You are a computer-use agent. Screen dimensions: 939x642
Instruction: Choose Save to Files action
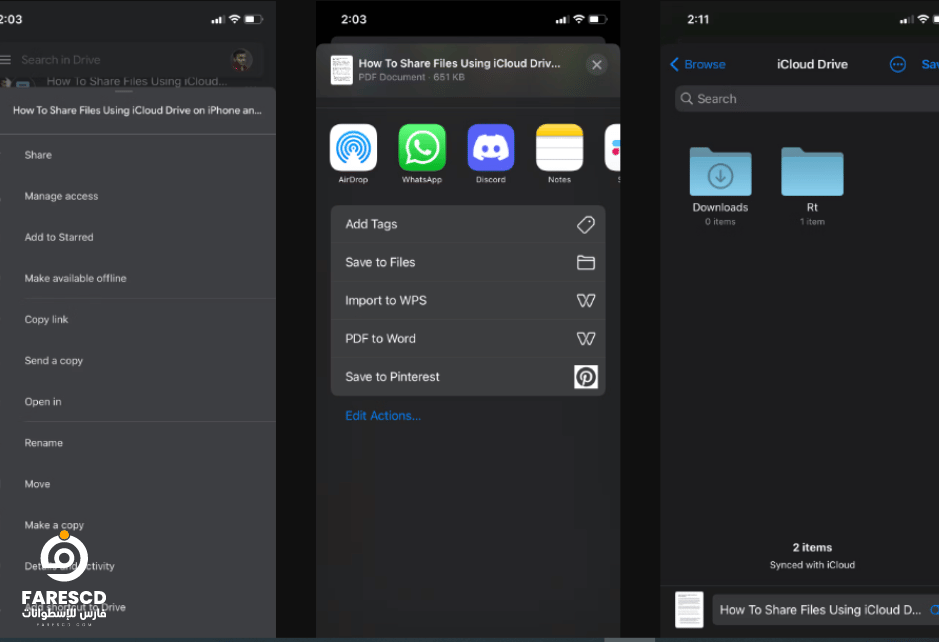468,262
